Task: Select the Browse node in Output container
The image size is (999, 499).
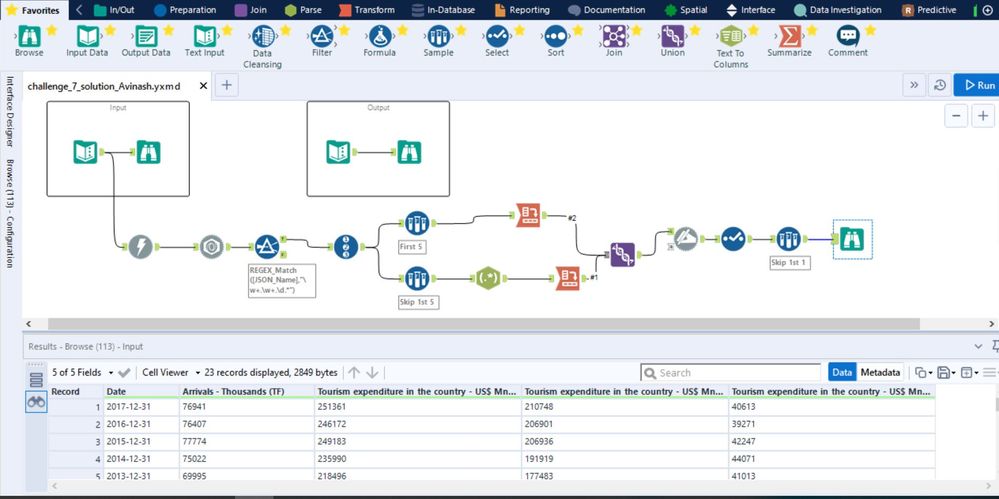Action: [409, 152]
